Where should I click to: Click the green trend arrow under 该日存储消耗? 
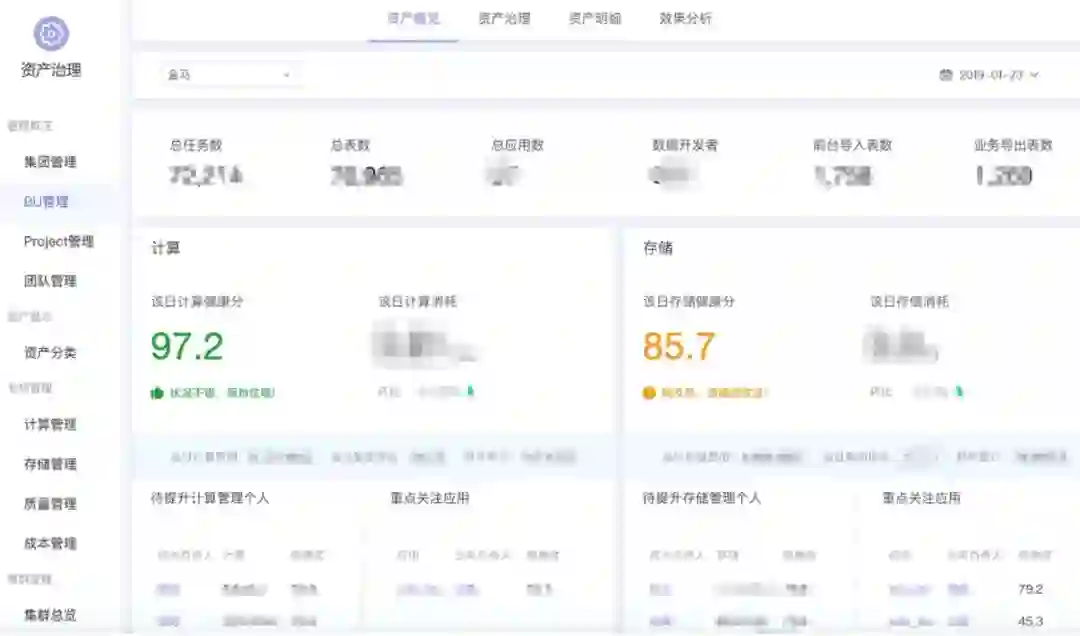coord(959,391)
